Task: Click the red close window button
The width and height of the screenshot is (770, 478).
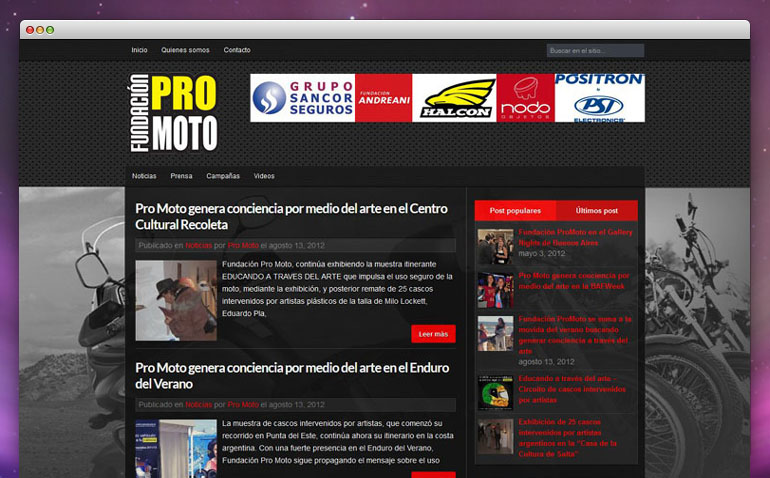Action: pyautogui.click(x=30, y=30)
